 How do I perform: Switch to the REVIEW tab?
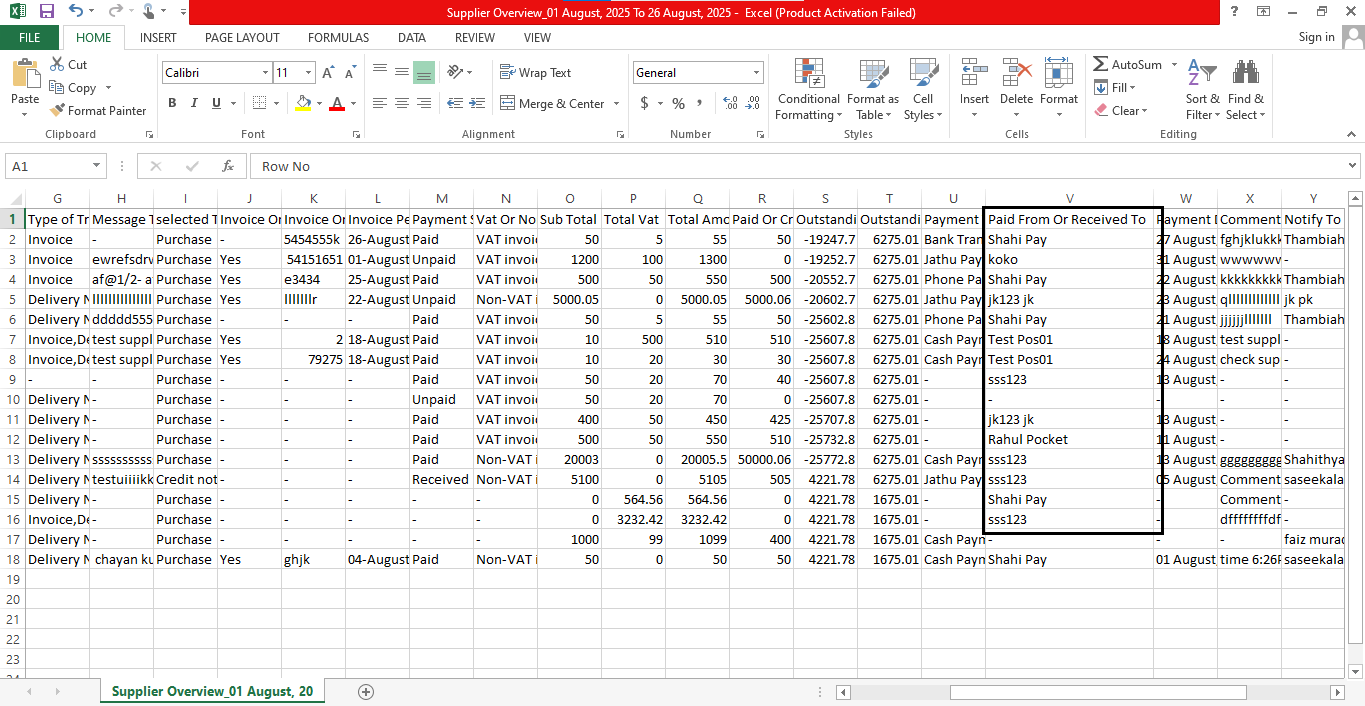click(474, 38)
